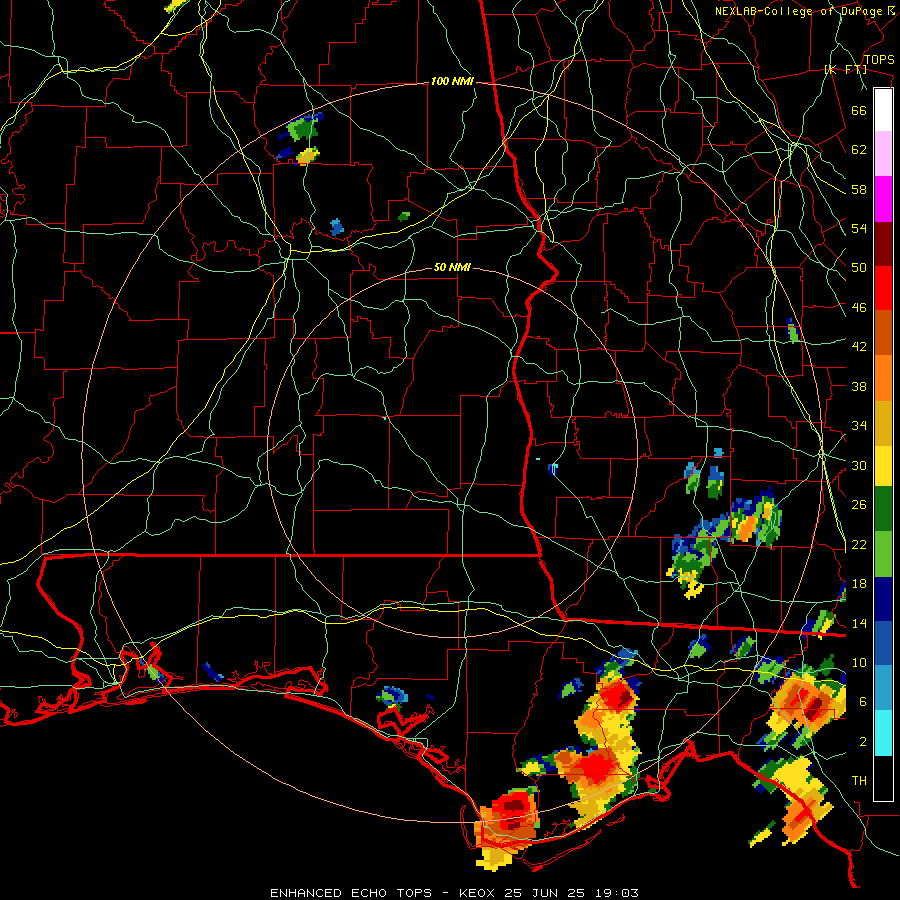
Task: Click the navy blue legend swatch
Action: tap(883, 599)
